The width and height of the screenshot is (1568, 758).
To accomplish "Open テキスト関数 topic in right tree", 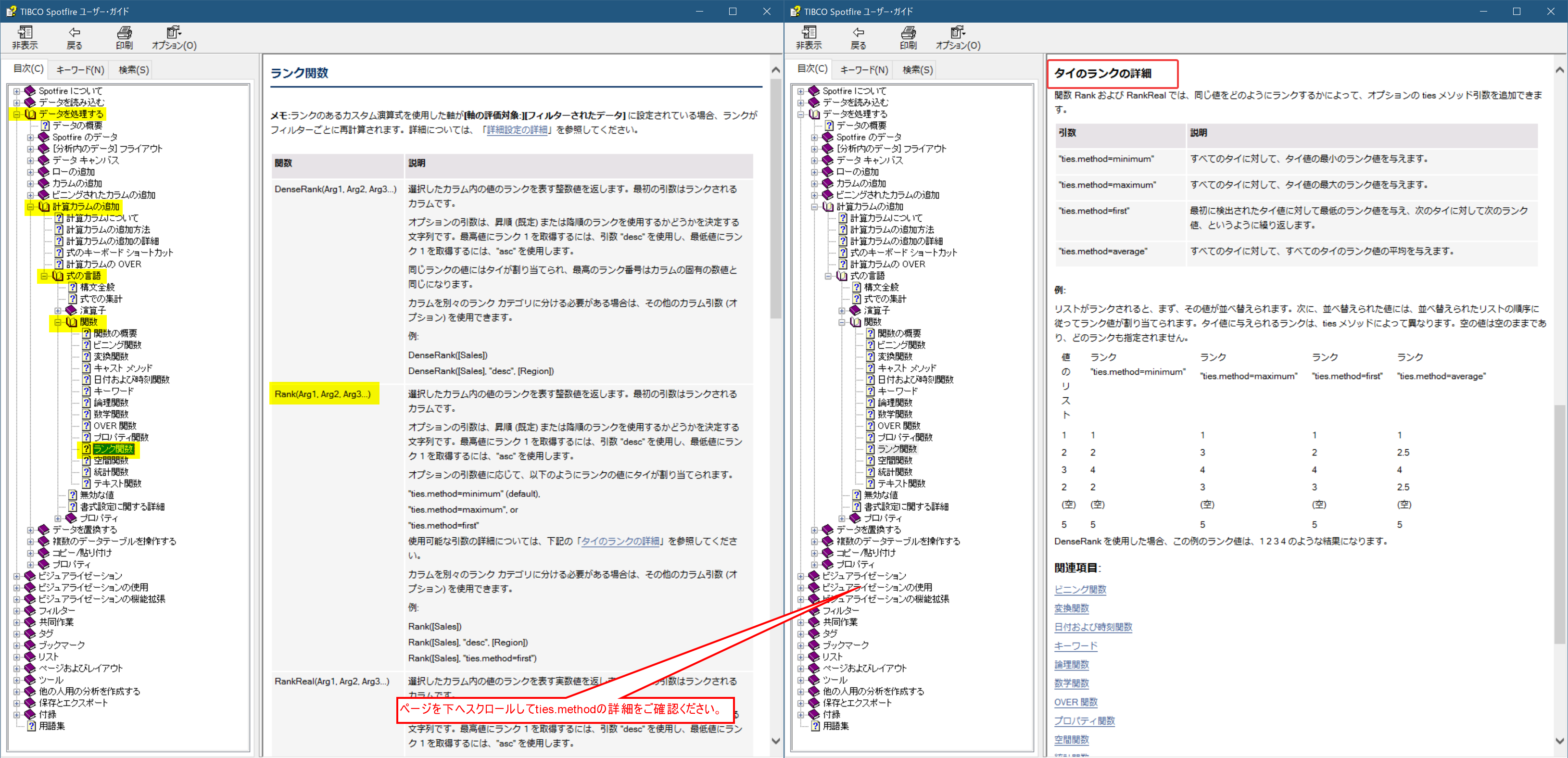I will 901,483.
